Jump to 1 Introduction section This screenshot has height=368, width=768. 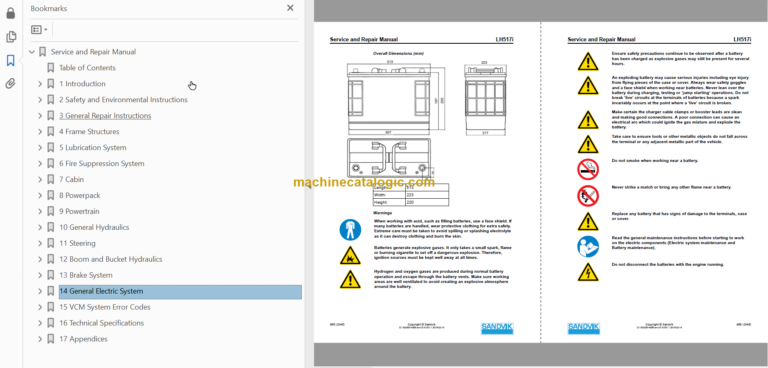82,84
